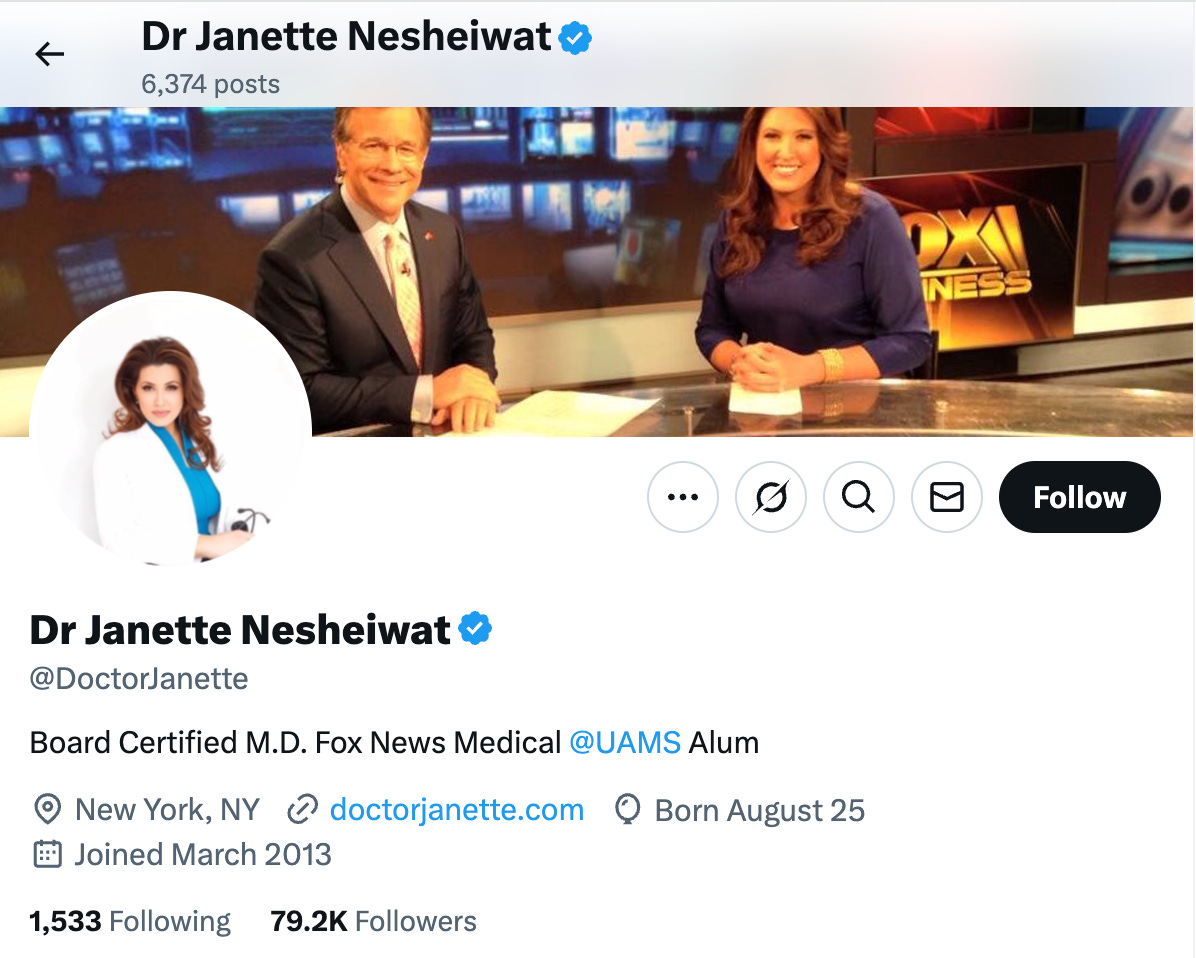Open direct message envelope icon

click(x=947, y=497)
